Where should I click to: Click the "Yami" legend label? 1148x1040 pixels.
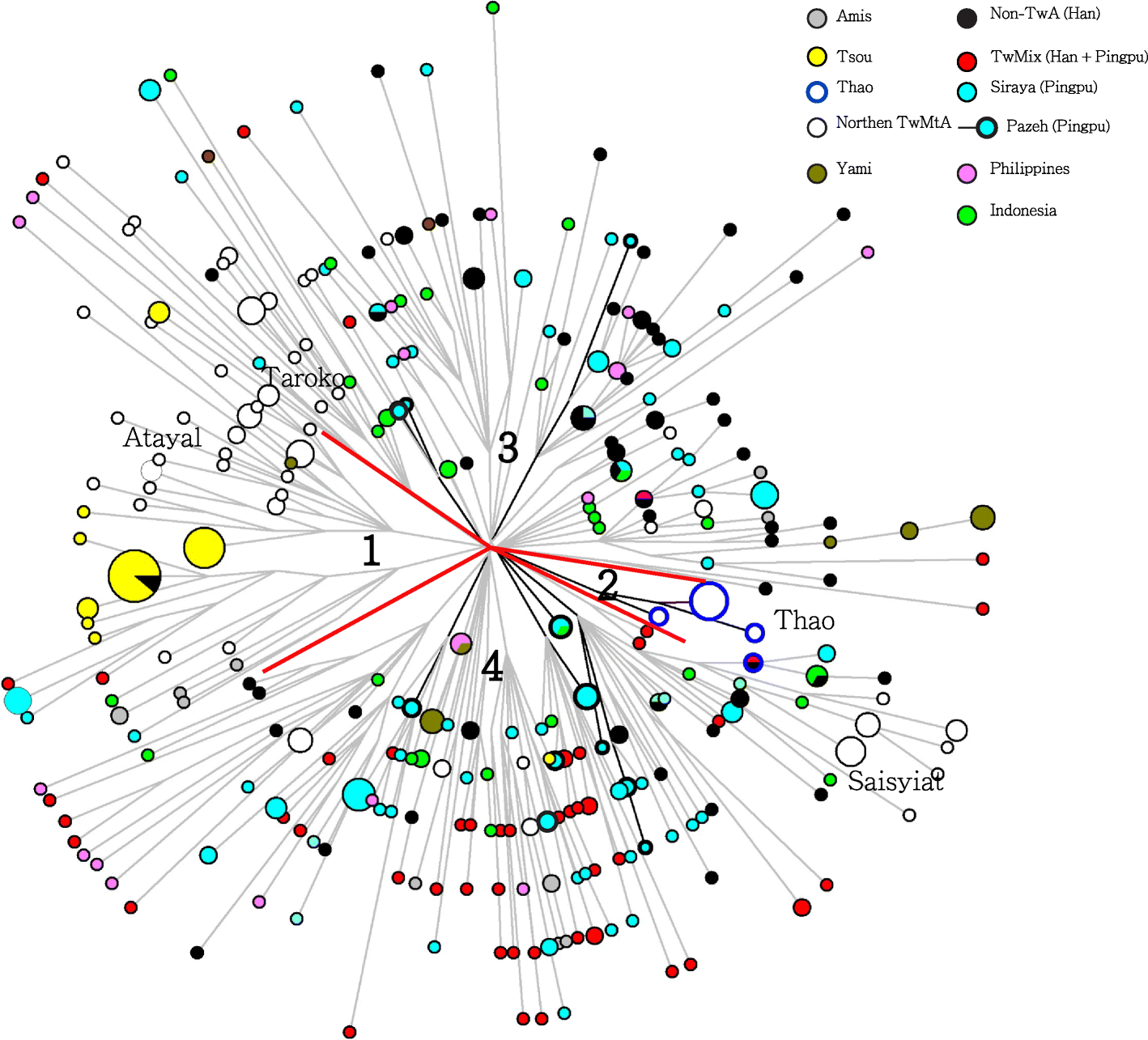click(x=854, y=168)
